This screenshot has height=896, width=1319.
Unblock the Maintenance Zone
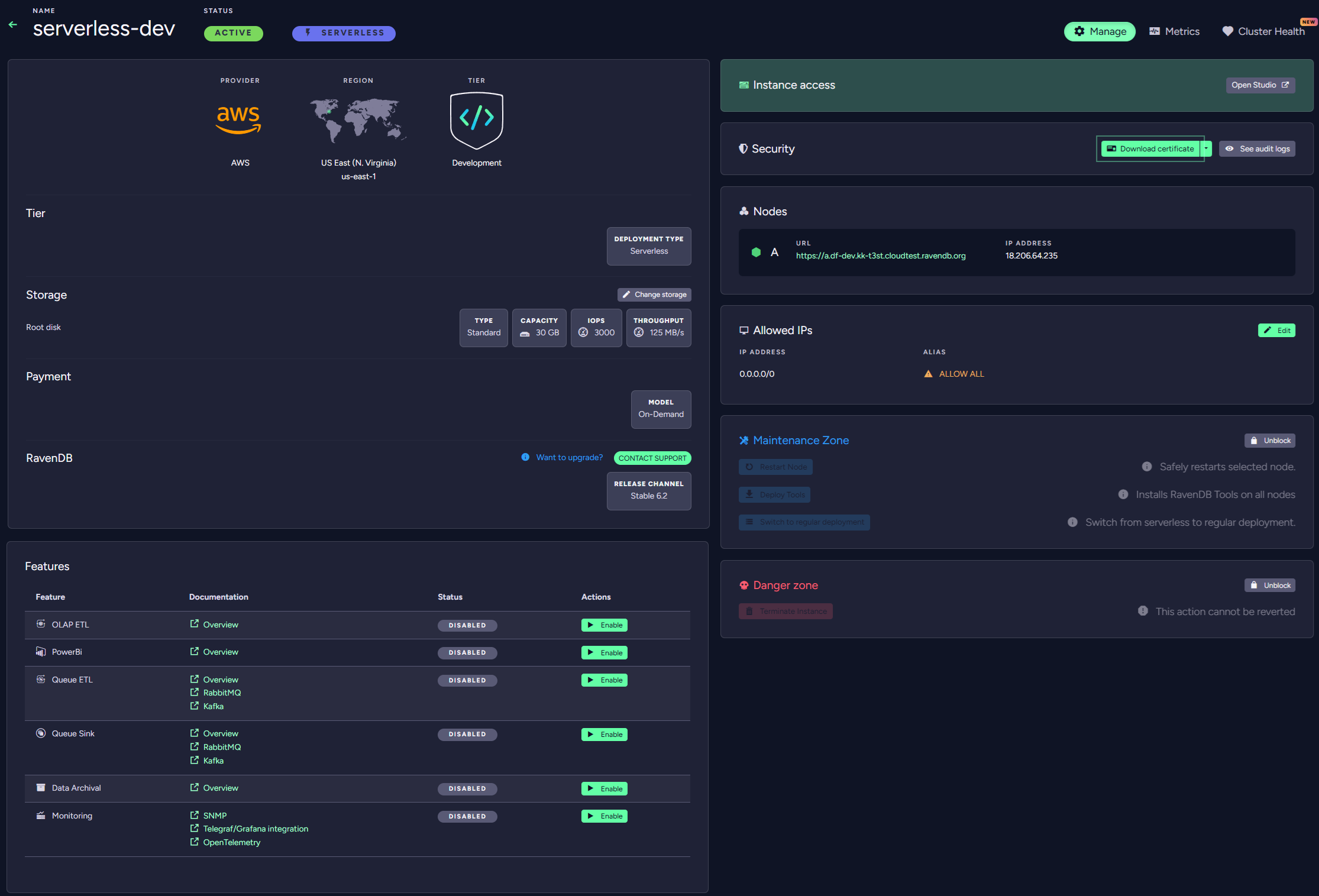click(1270, 441)
